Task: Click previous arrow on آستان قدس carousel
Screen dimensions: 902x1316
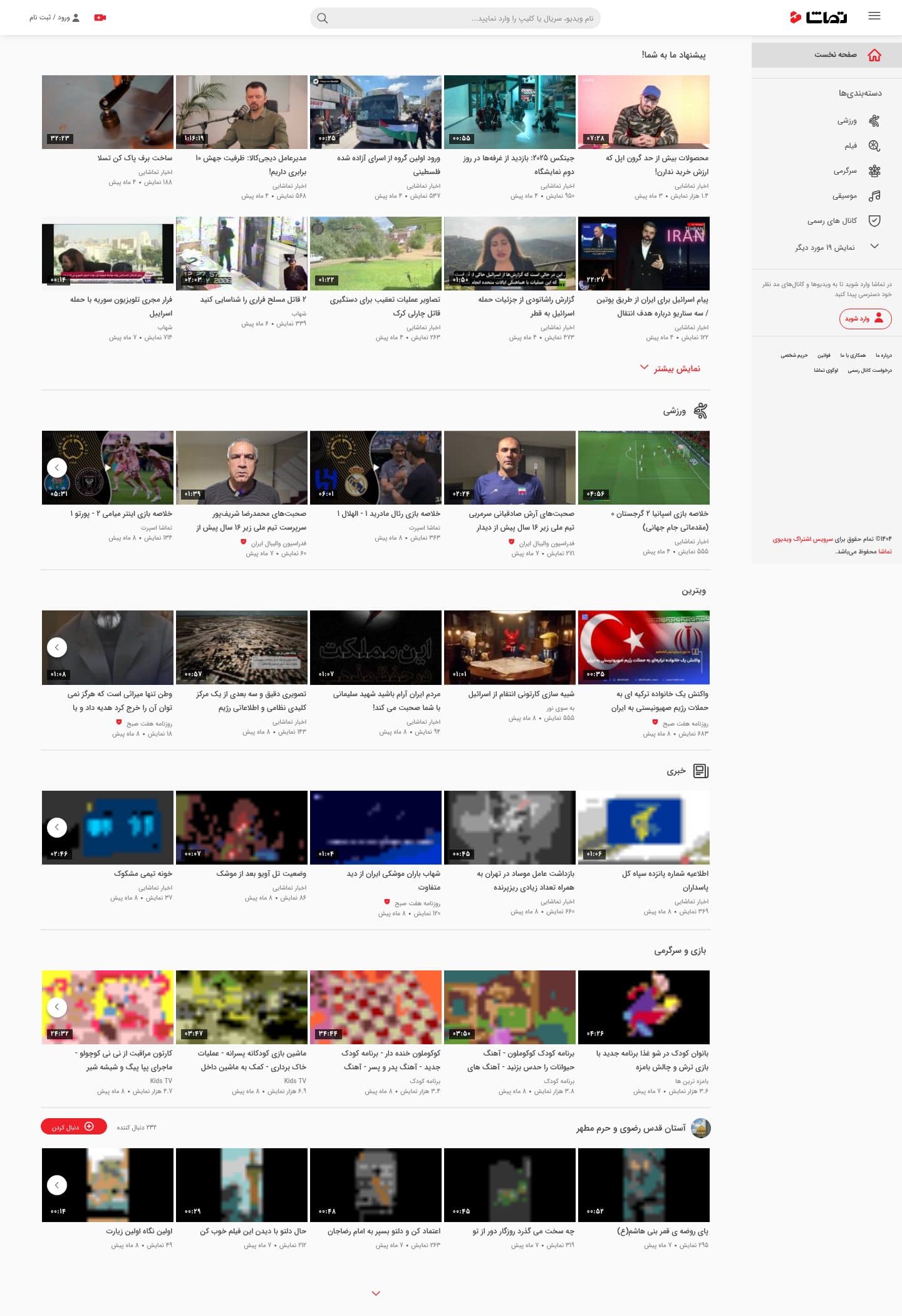Action: click(57, 1185)
